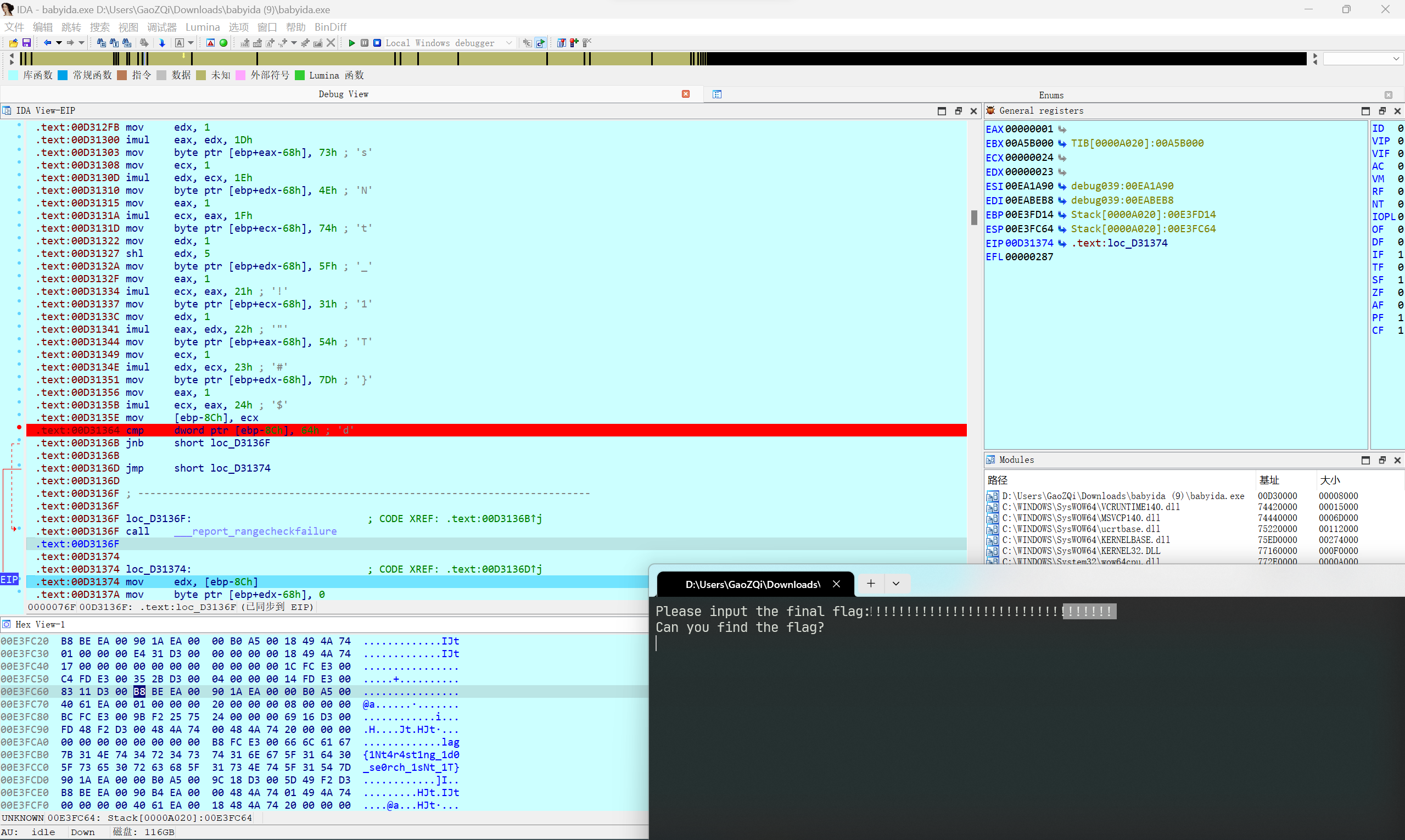Viewport: 1405px width, 840px height.
Task: Click 库函数 cyan legend swatch
Action: [x=14, y=75]
